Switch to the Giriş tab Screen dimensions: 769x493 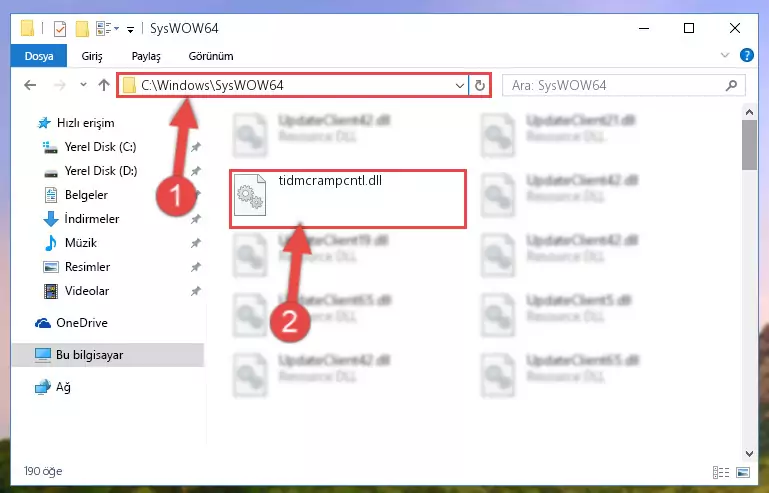coord(92,56)
